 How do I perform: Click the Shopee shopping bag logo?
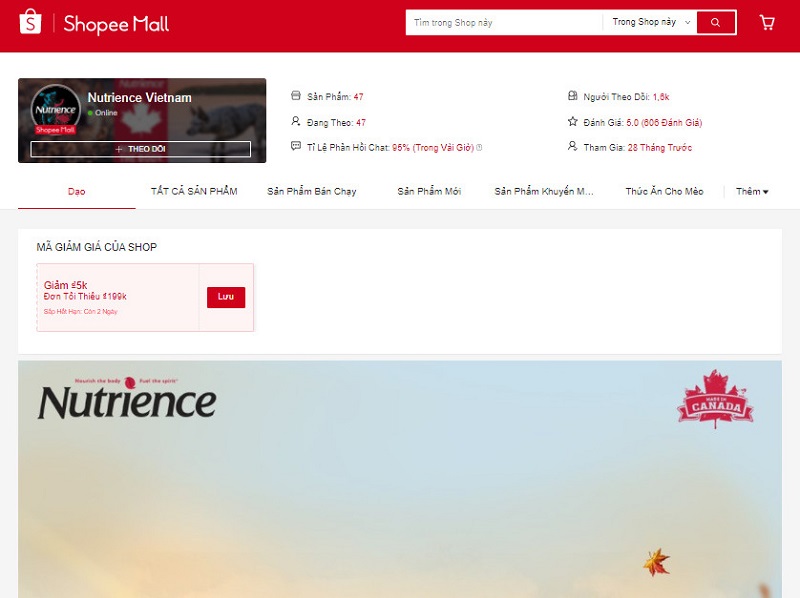pyautogui.click(x=30, y=22)
